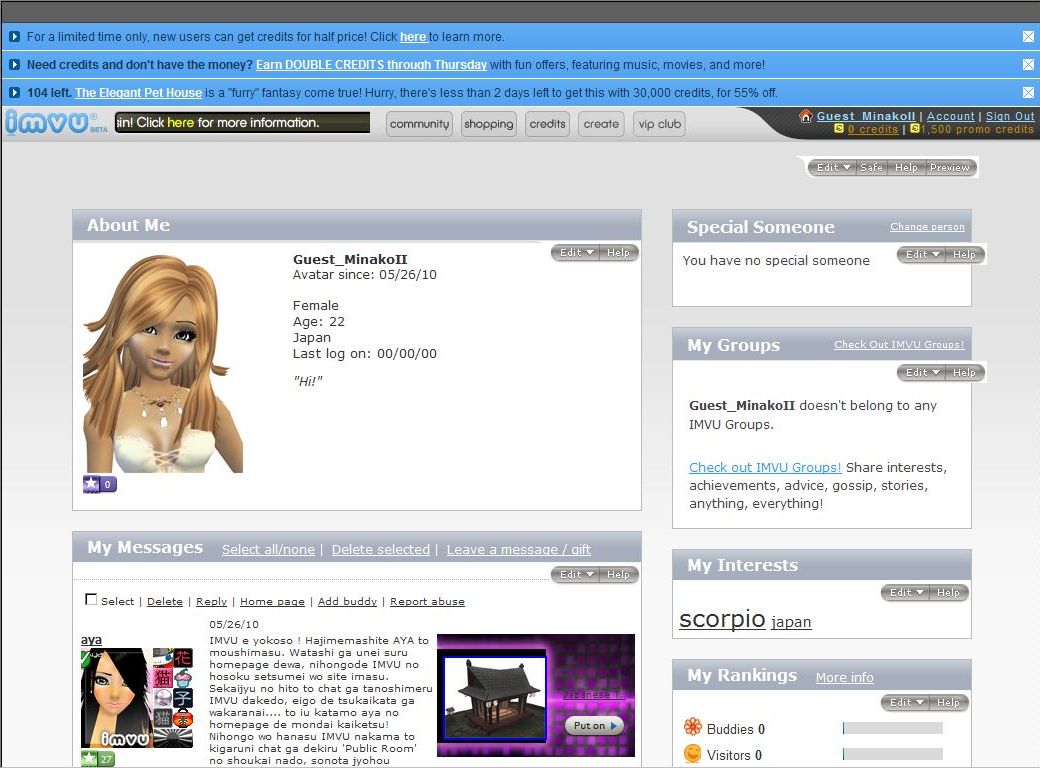Open More info link in My Rankings
1040x768 pixels.
(844, 677)
